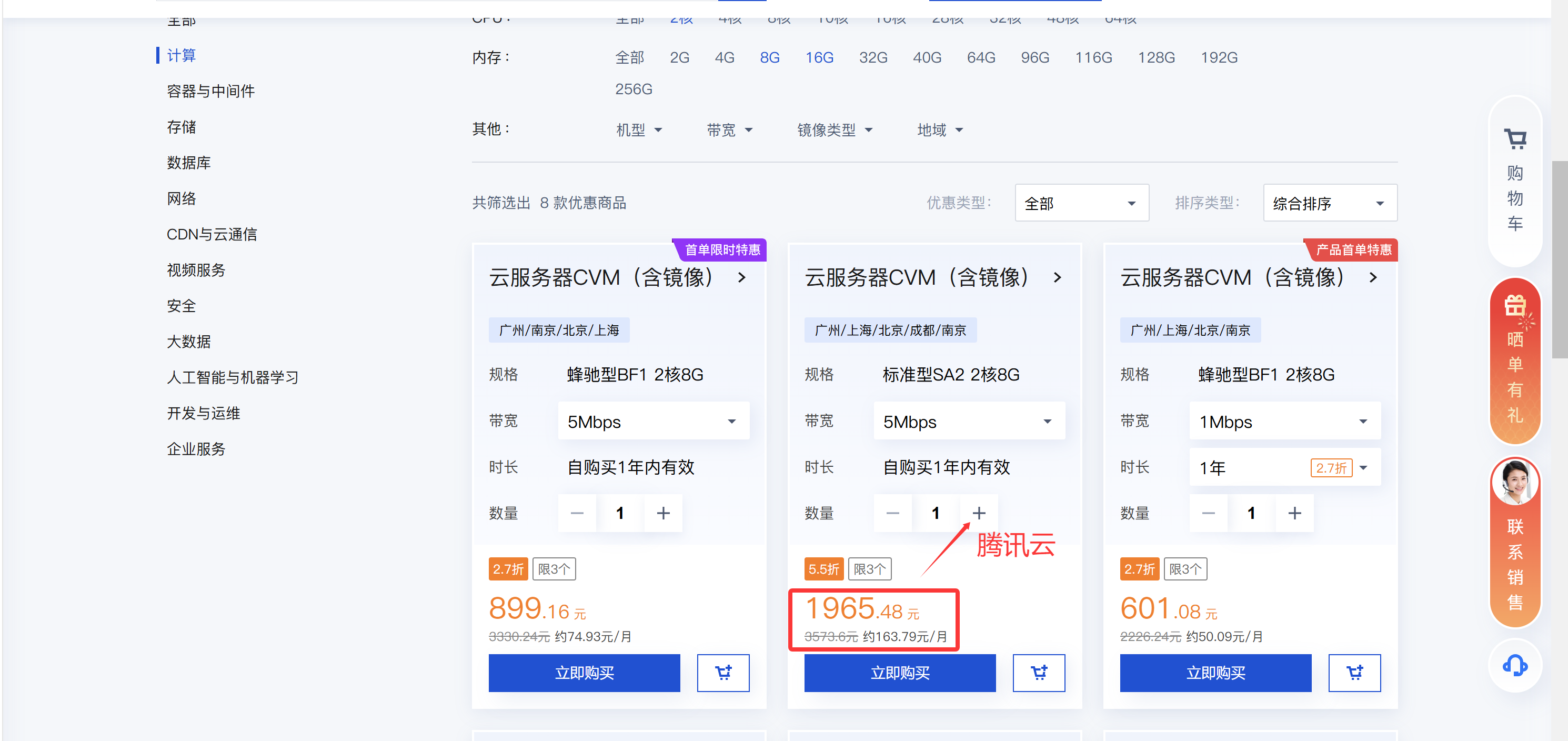Screen dimensions: 1568x741
Task: Open the headset customer support icon
Action: 1514,666
